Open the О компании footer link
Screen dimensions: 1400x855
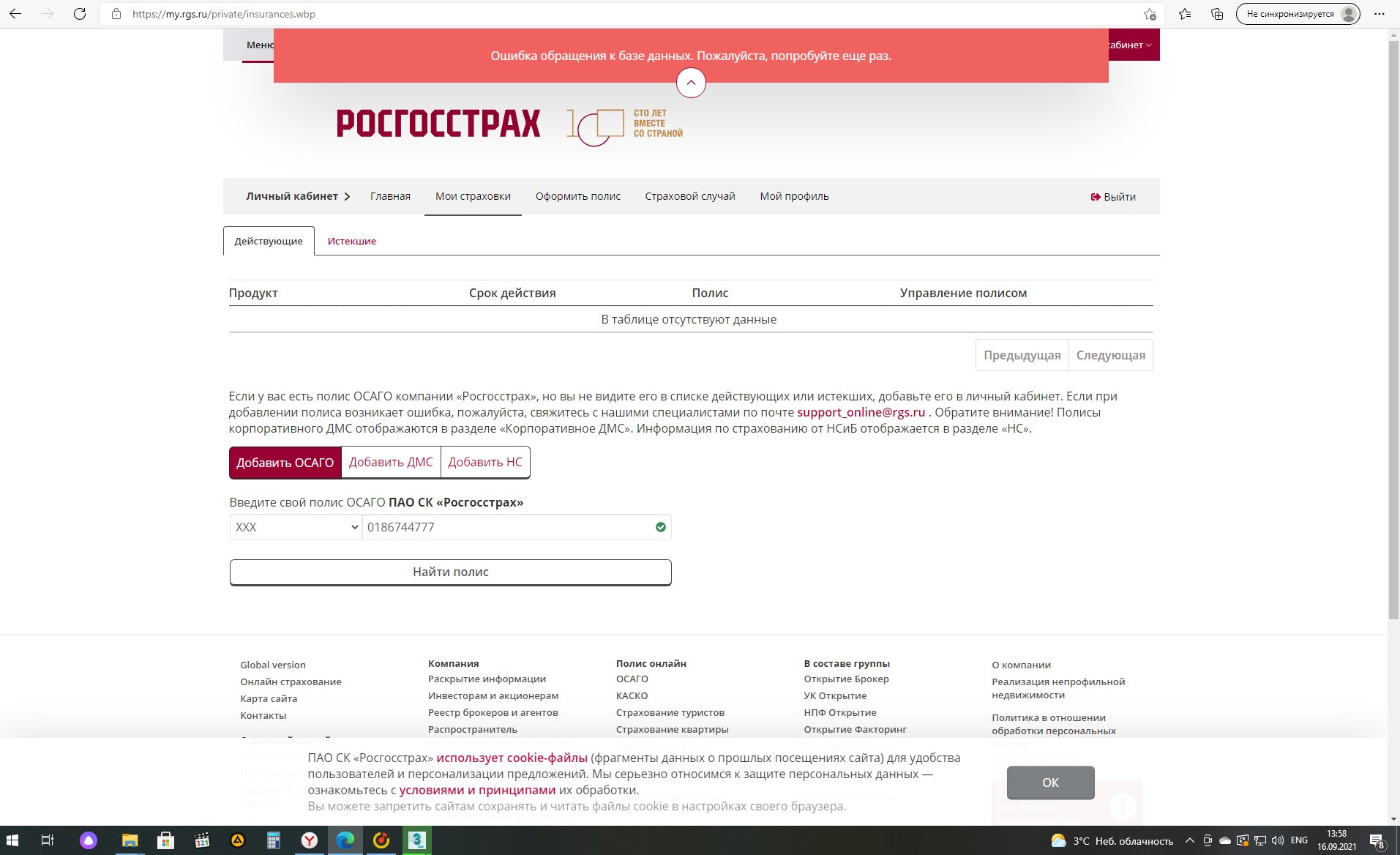coord(1021,665)
